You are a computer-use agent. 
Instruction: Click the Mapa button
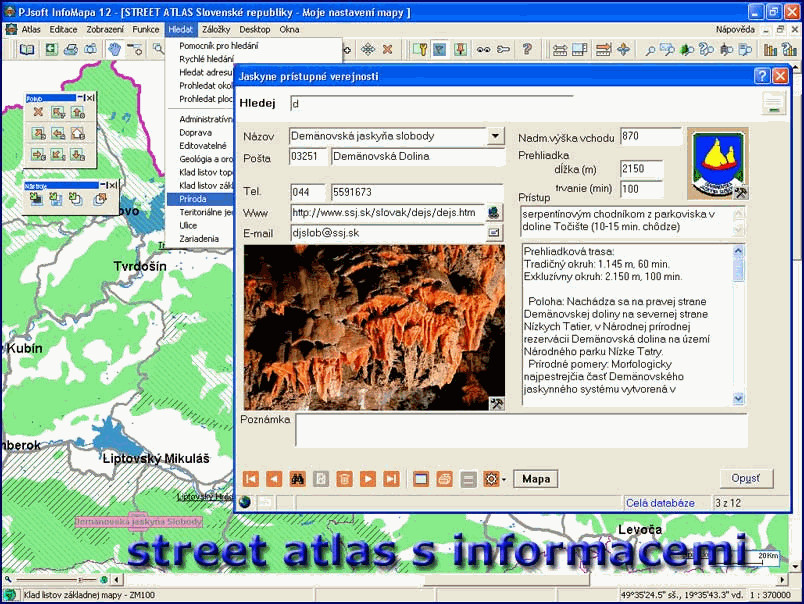tap(536, 479)
